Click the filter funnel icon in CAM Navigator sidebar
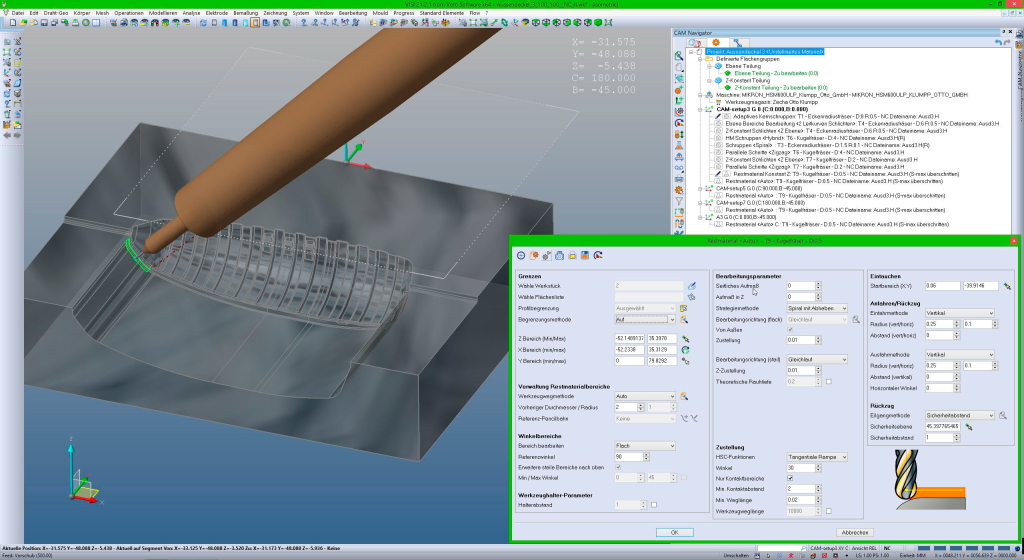This screenshot has width=1024, height=560. pyautogui.click(x=679, y=201)
